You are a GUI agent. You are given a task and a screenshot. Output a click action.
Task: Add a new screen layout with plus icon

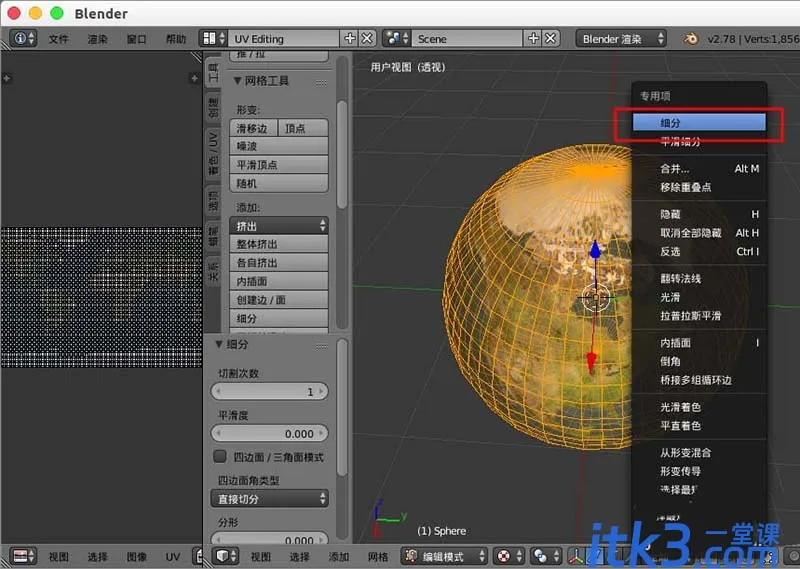pyautogui.click(x=350, y=39)
